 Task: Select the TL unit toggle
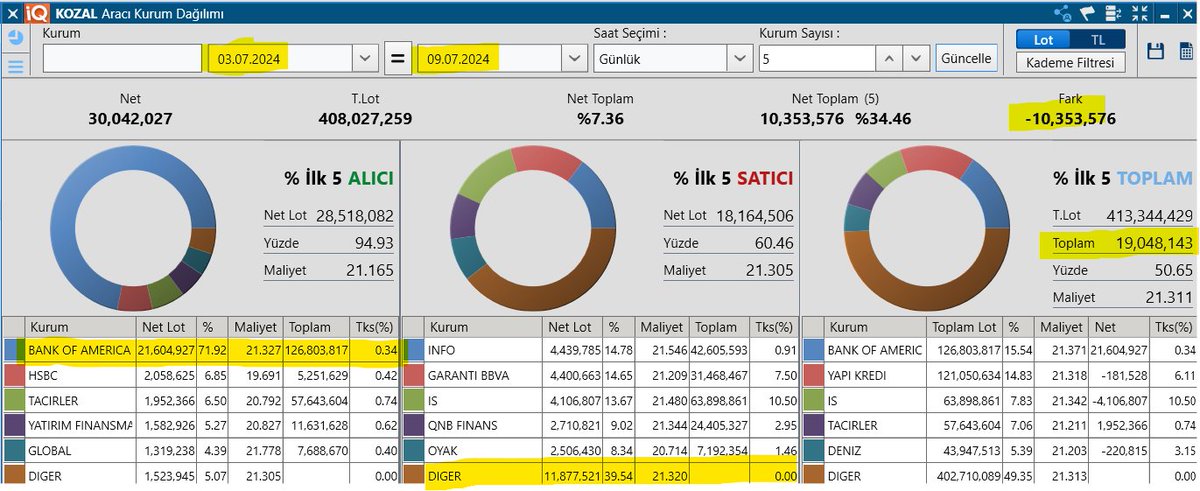point(1097,39)
